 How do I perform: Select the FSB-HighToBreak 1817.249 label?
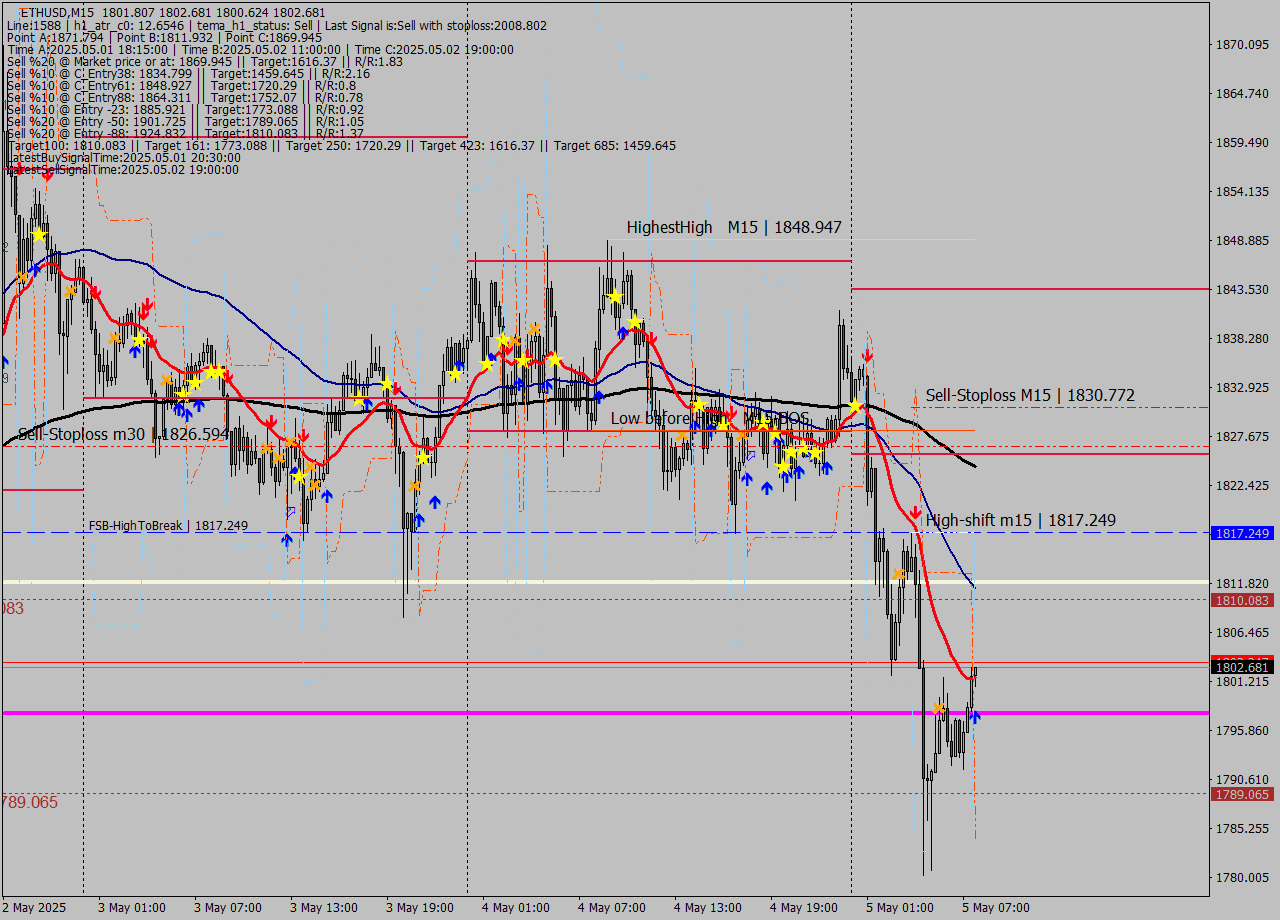[x=168, y=525]
